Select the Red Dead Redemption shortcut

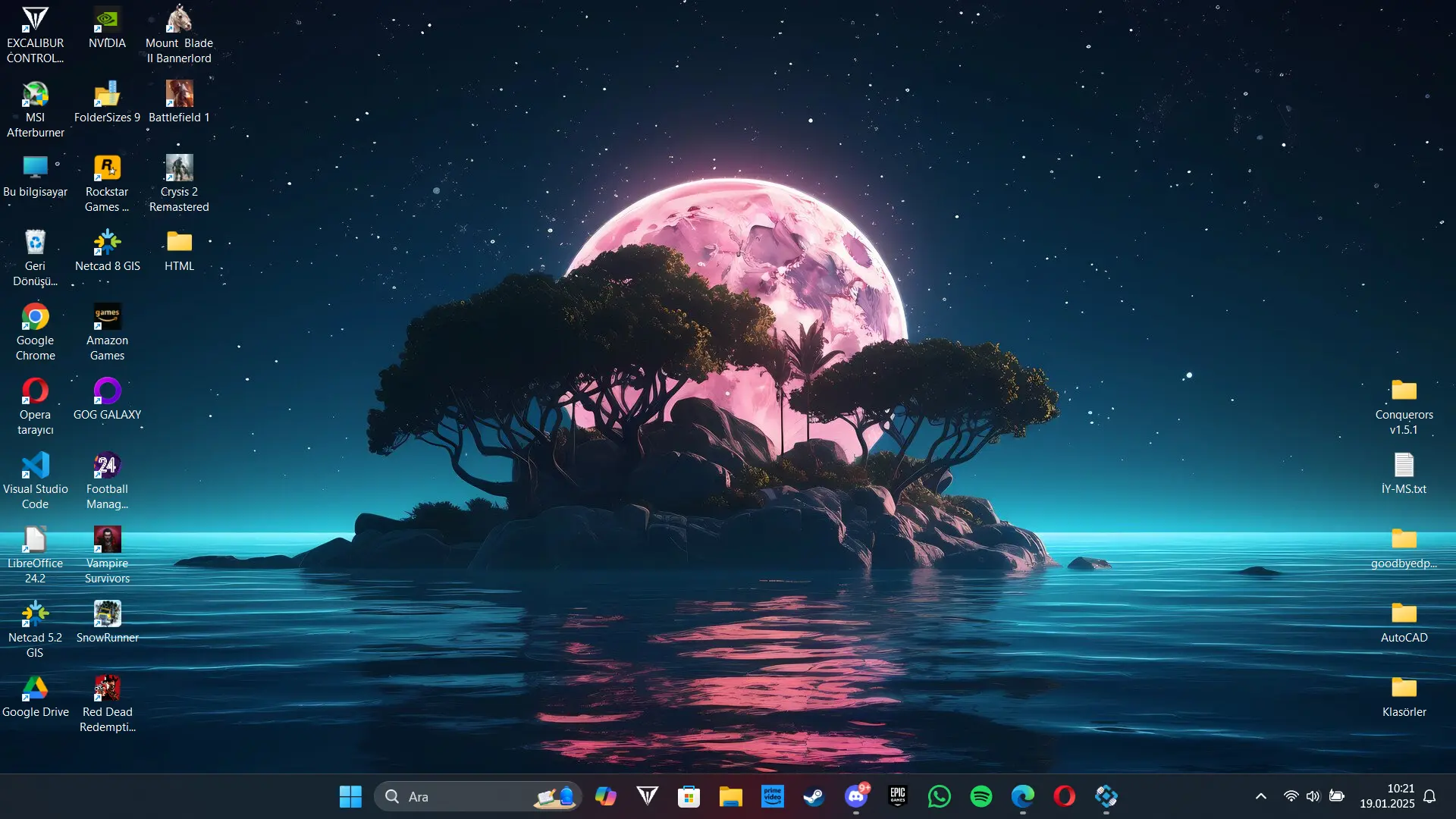coord(107,704)
